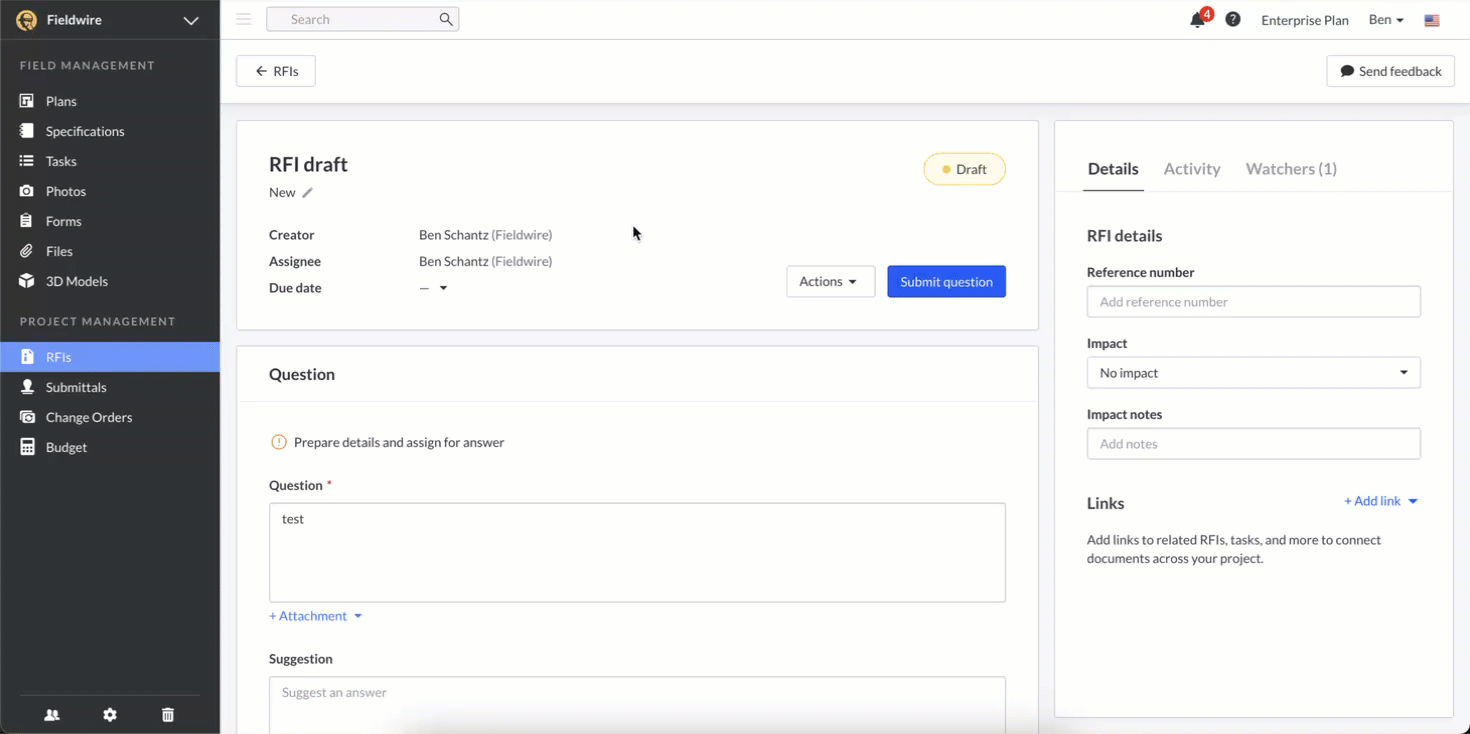Go back to RFIs list
The width and height of the screenshot is (1470, 734).
coord(276,71)
